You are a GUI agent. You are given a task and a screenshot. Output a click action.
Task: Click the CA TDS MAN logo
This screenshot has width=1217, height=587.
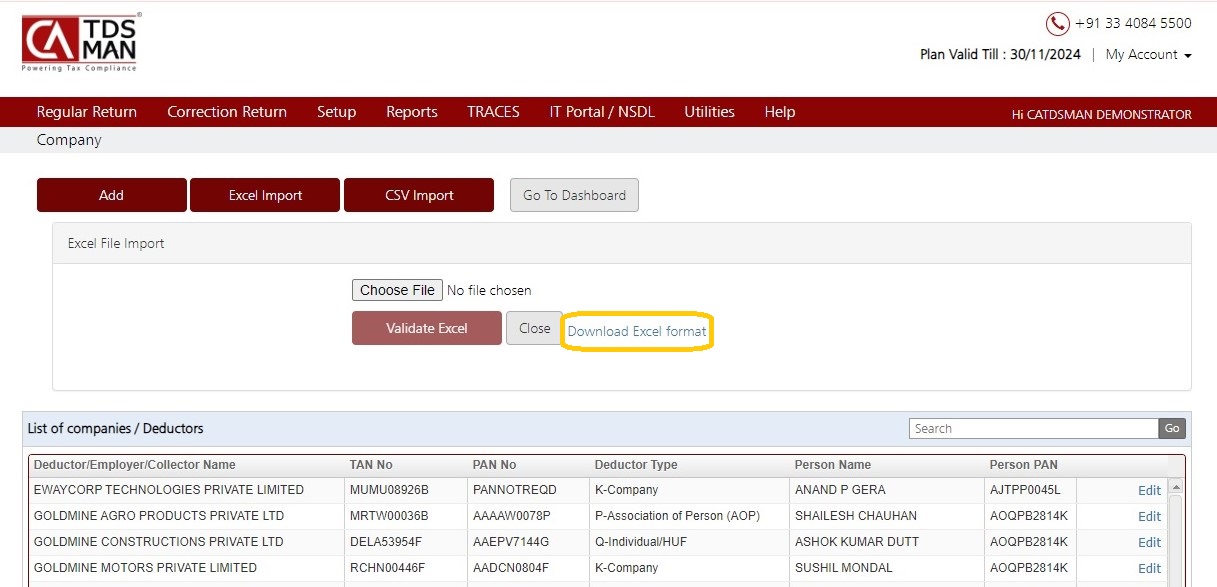[81, 42]
